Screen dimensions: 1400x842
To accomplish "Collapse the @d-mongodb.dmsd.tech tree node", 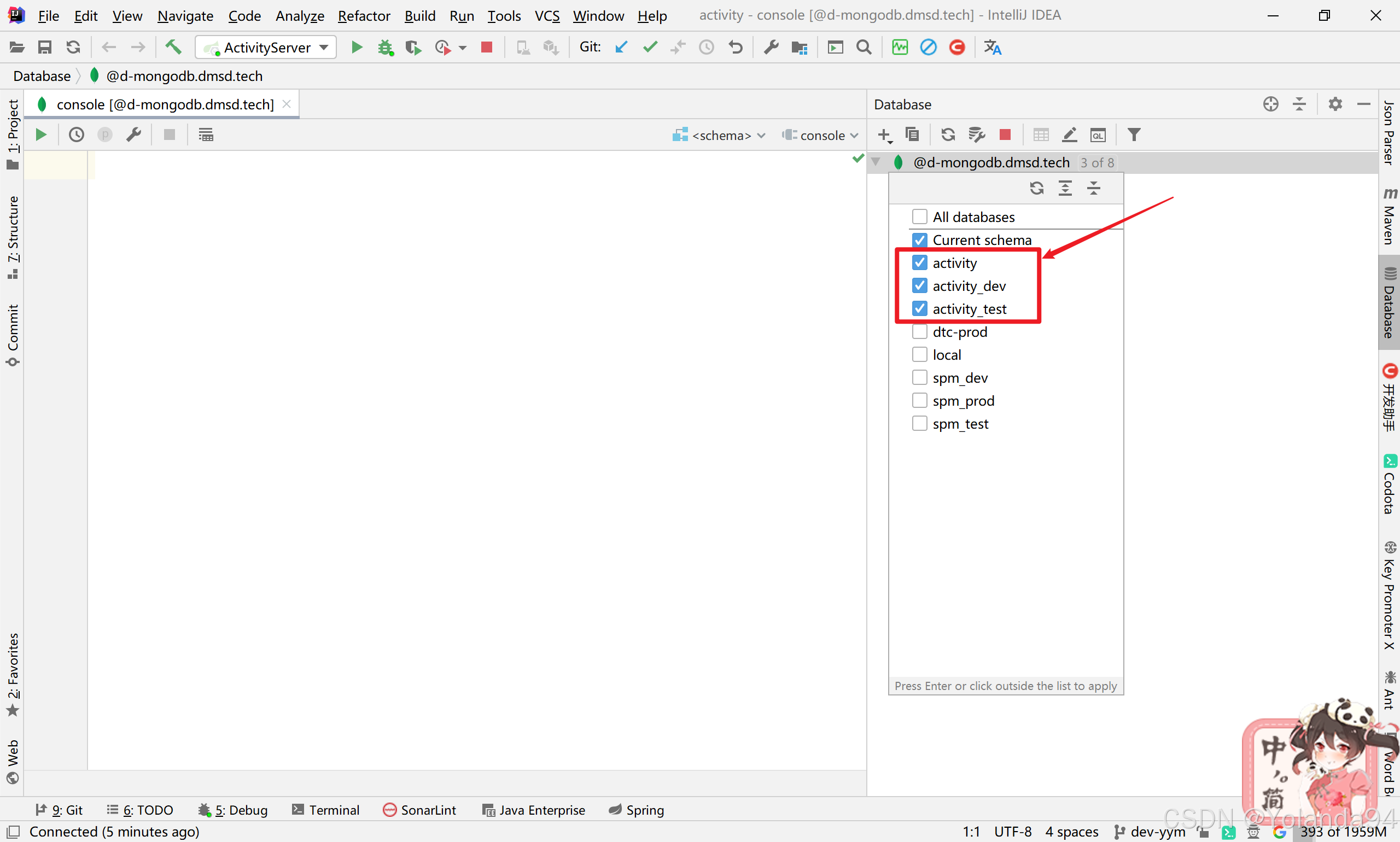I will 876,163.
